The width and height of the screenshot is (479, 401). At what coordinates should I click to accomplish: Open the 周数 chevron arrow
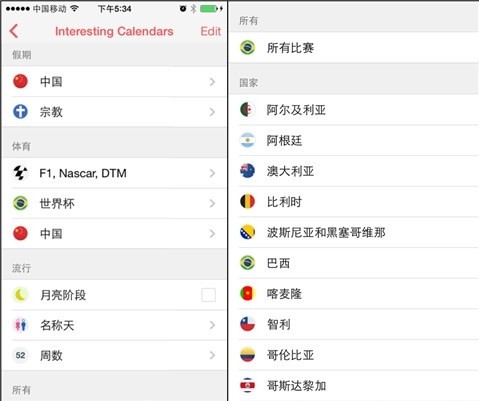tap(212, 355)
